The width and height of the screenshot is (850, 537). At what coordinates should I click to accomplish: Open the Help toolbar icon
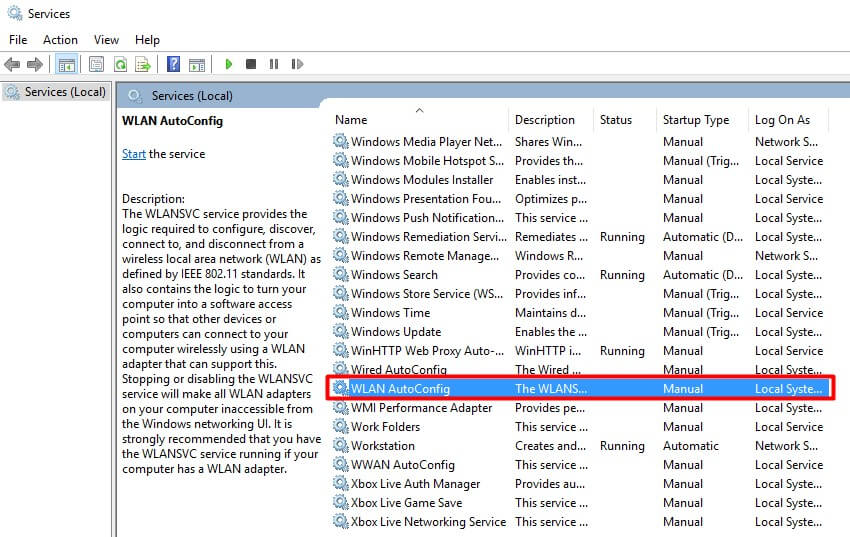173,64
